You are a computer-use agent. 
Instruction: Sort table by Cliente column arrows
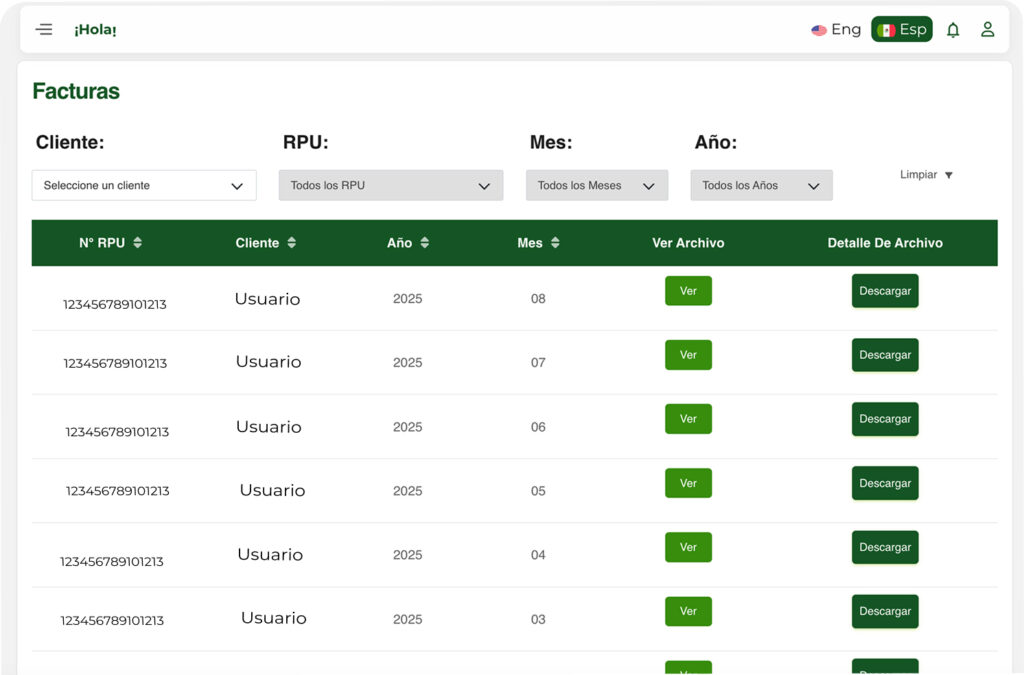point(292,243)
